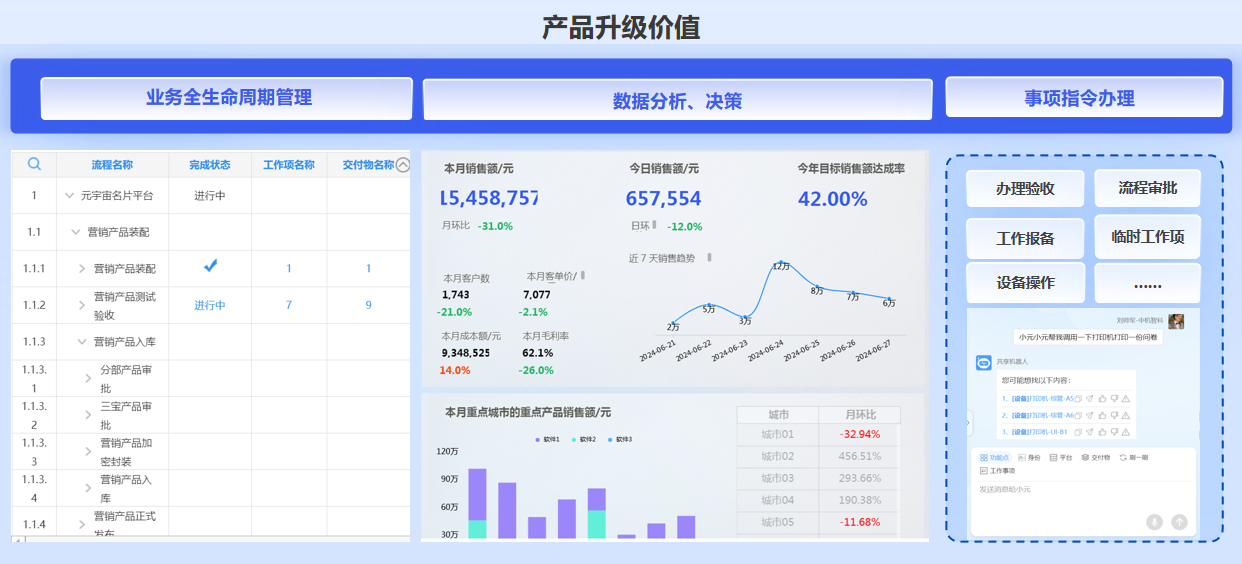The image size is (1242, 564).
Task: Toggle the 软件1 legend item in bar chart
Action: click(x=549, y=440)
